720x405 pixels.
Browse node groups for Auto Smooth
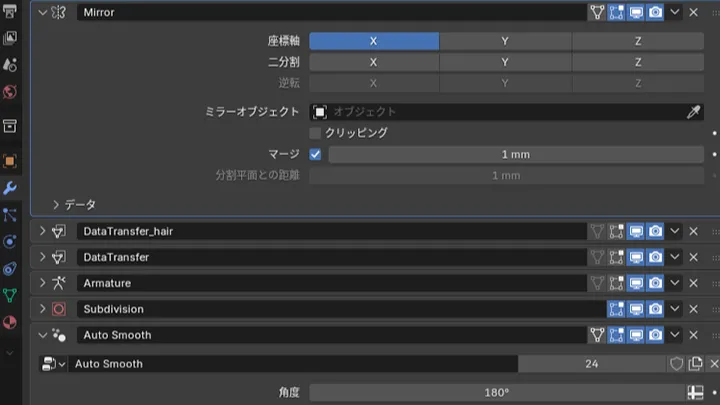(54, 364)
